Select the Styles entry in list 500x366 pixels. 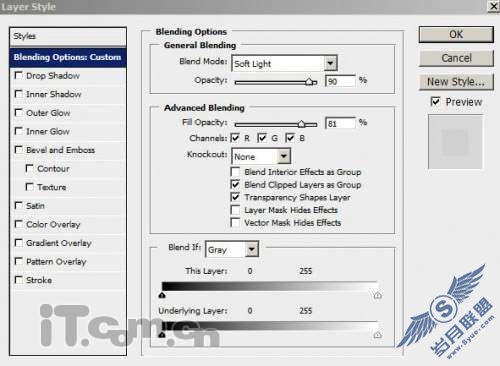(x=68, y=36)
